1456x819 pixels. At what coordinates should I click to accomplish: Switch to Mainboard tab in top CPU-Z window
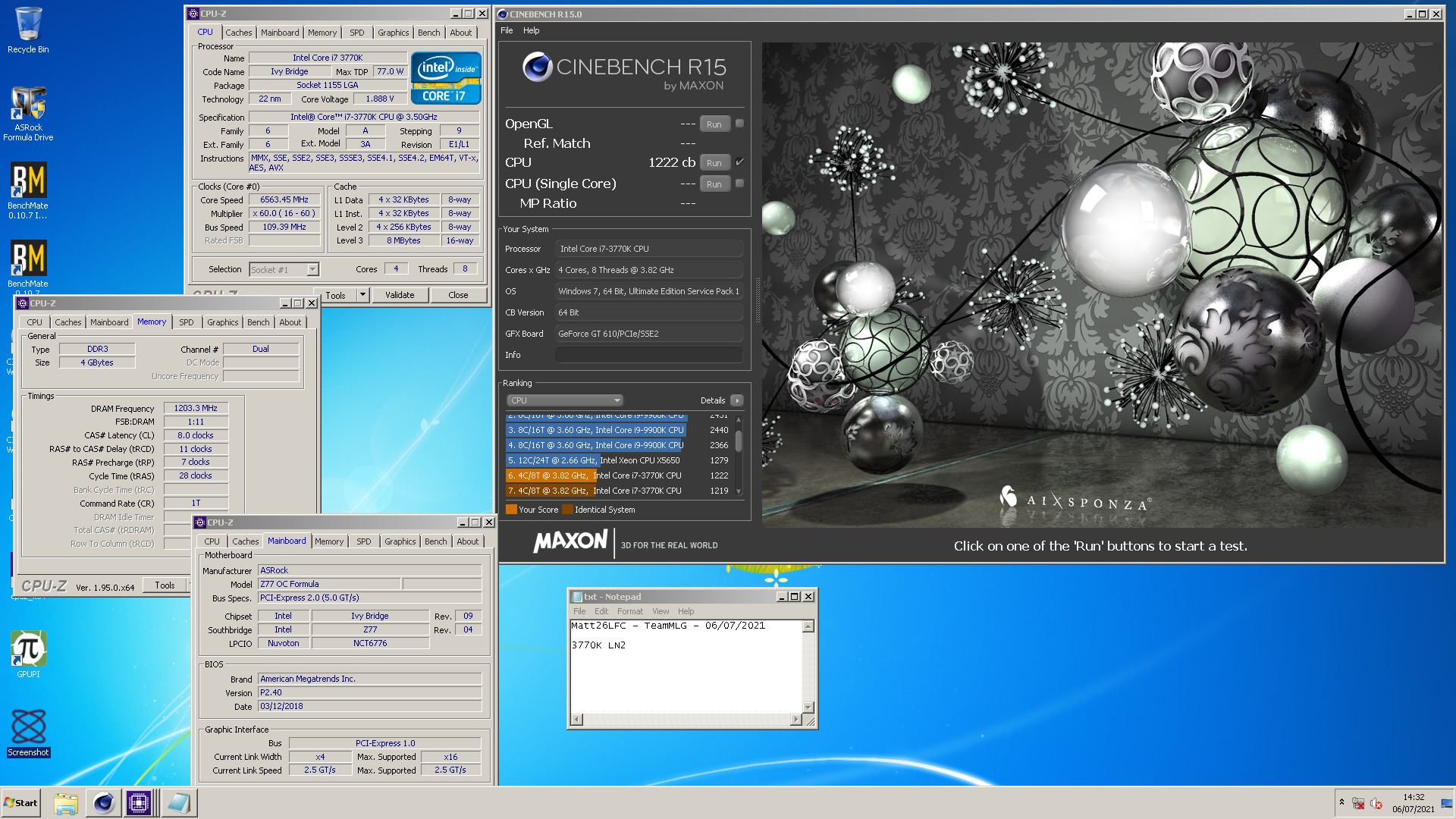[280, 33]
